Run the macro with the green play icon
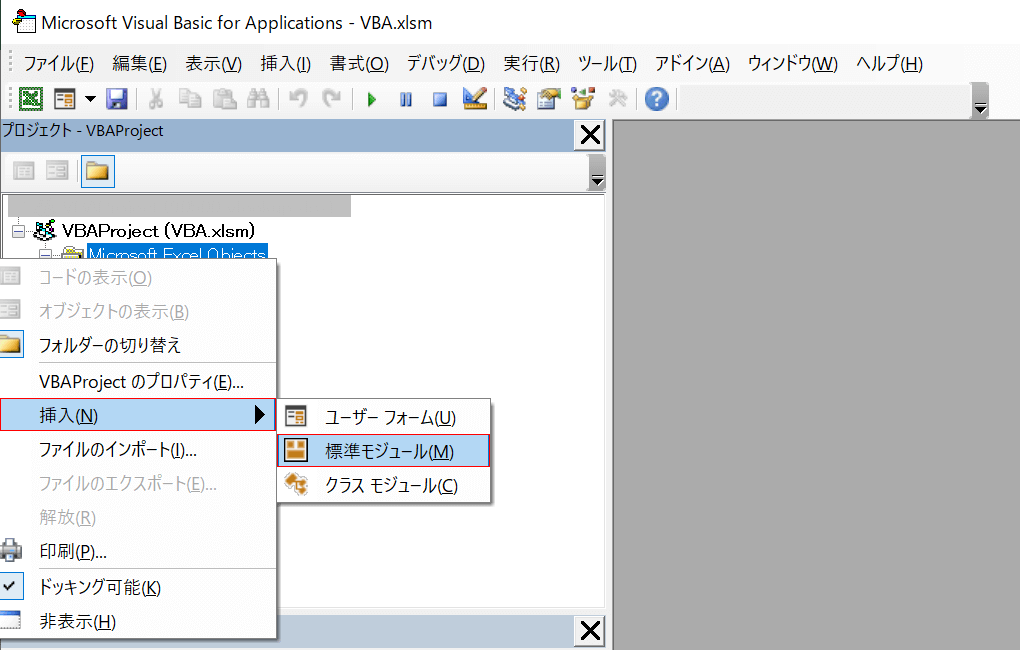The height and width of the screenshot is (650, 1020). pos(372,99)
